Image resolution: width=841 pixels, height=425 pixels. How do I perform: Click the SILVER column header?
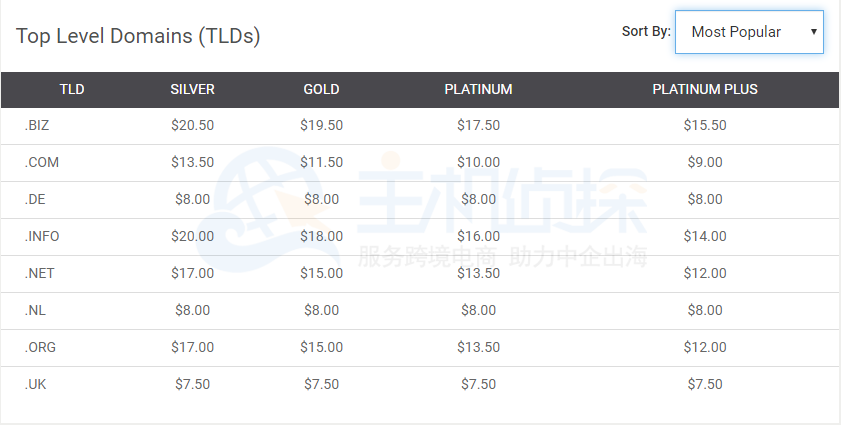coord(192,89)
